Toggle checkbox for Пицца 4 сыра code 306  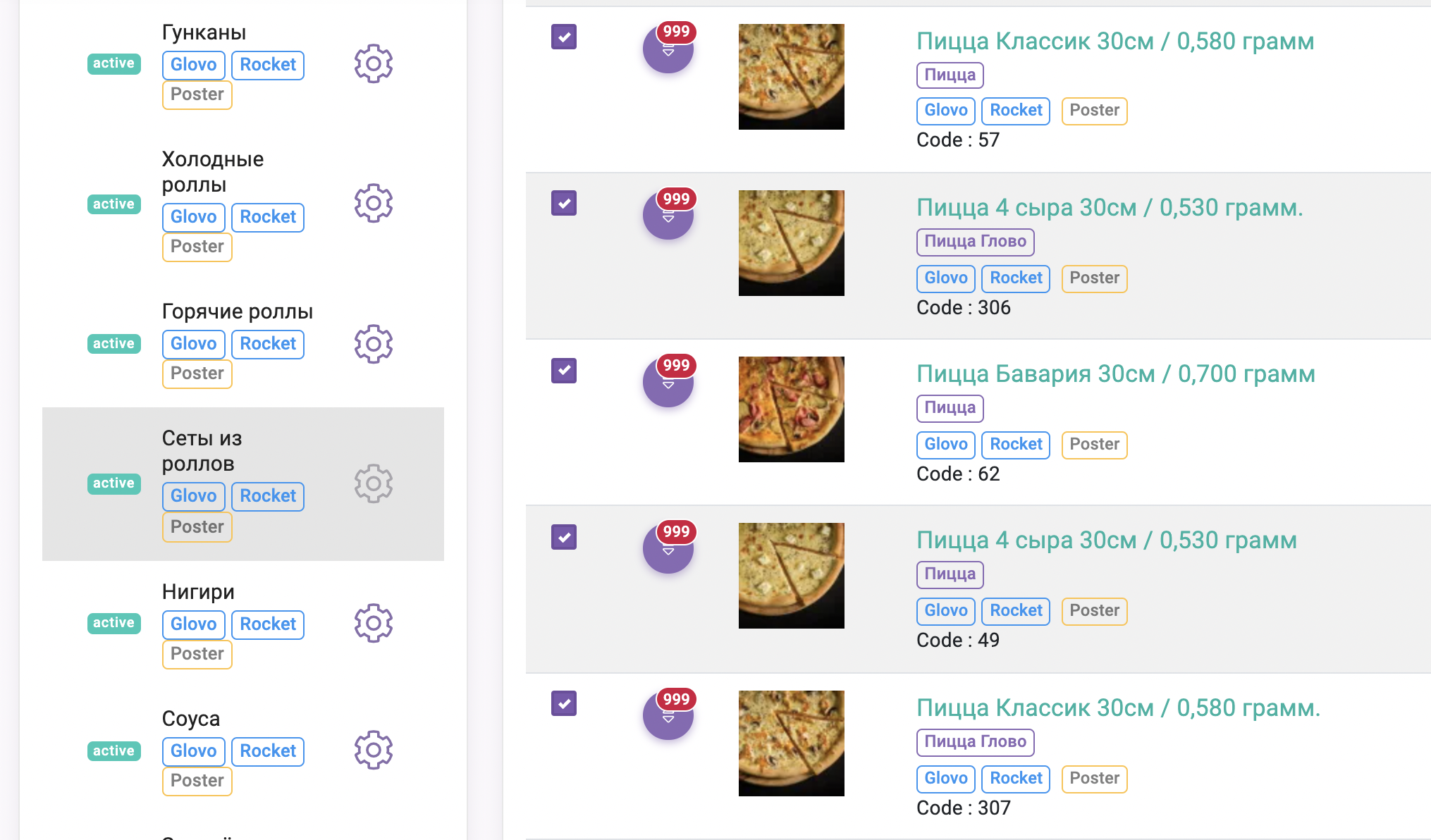click(564, 203)
